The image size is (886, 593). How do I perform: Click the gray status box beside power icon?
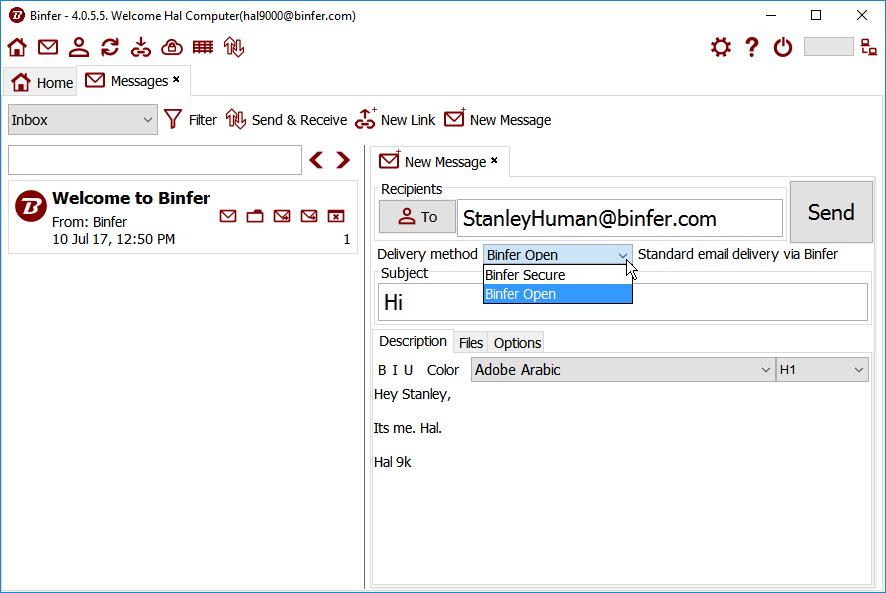(x=828, y=47)
